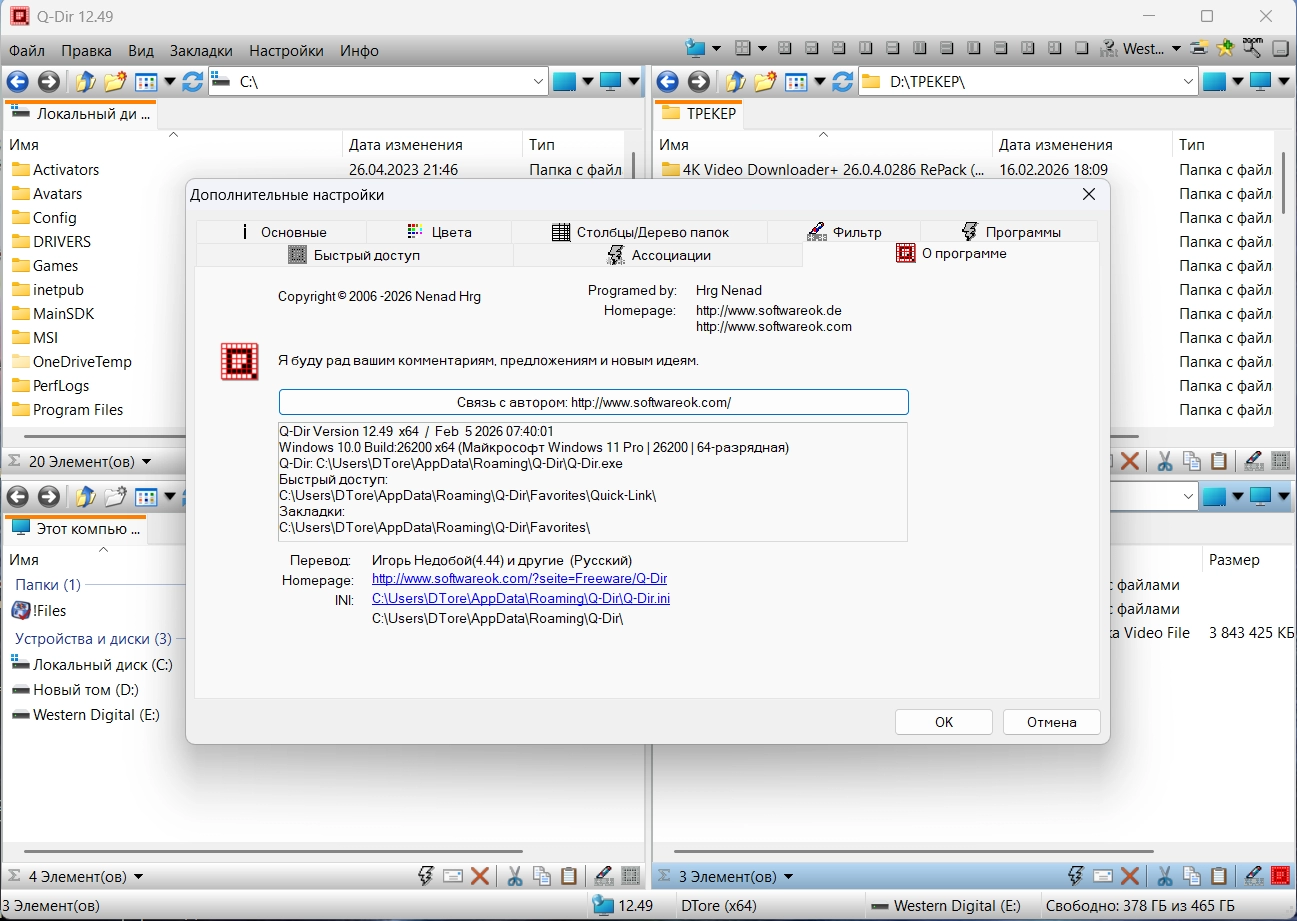The image size is (1297, 921).
Task: Open the Q-Dir freeware homepage link
Action: [x=519, y=579]
